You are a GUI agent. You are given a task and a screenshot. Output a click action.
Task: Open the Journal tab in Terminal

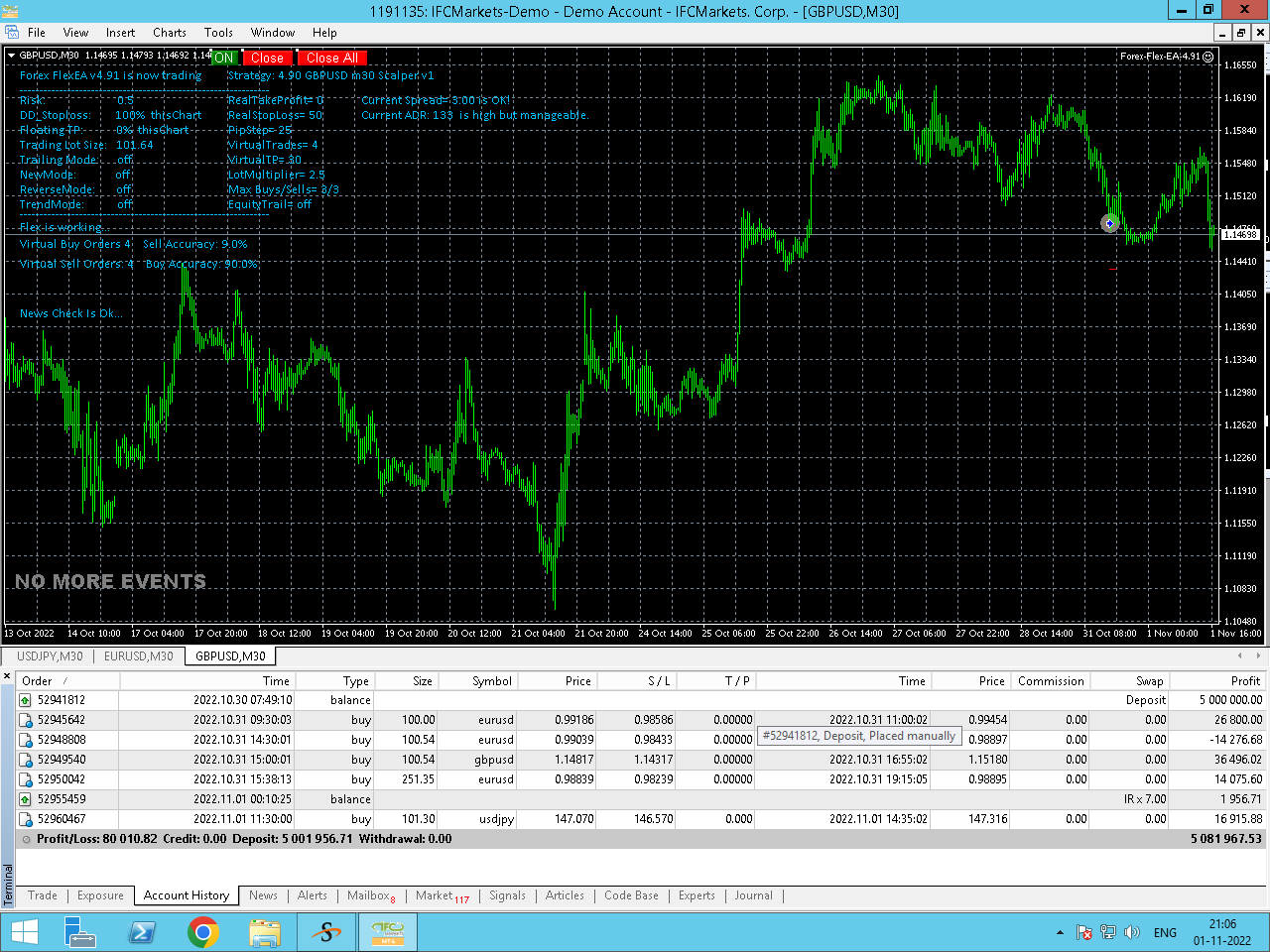coord(753,895)
